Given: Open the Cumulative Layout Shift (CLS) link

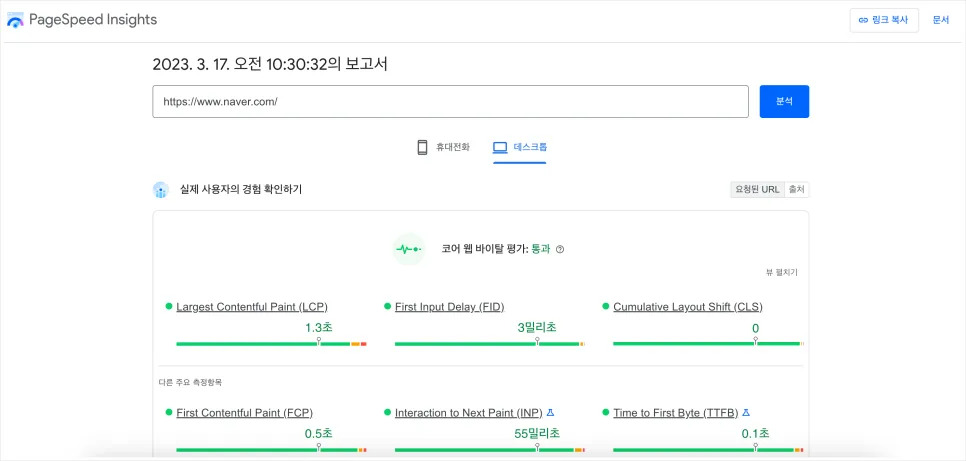Looking at the screenshot, I should tap(688, 307).
